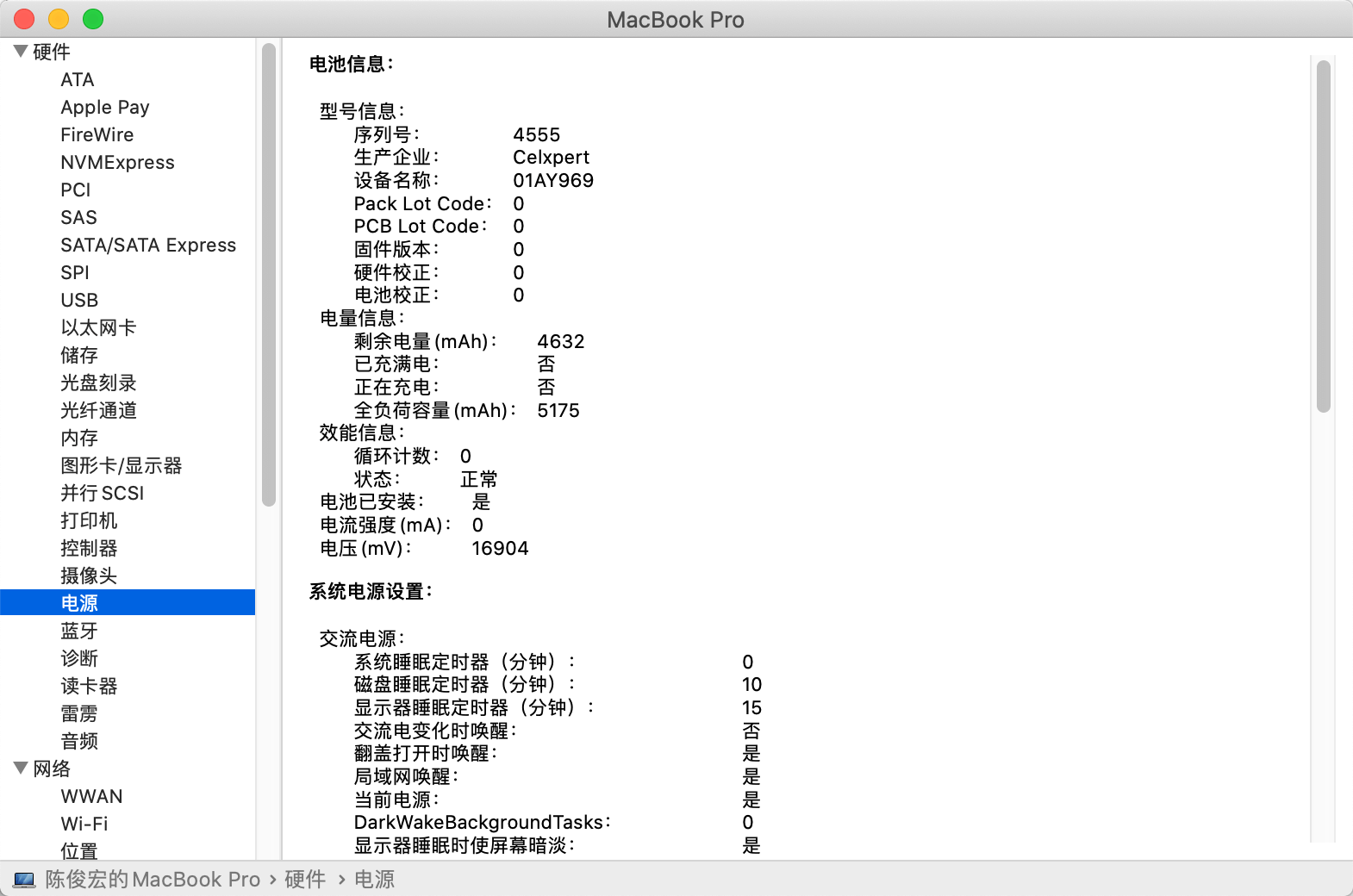Click 电源 in the path bar
Image resolution: width=1353 pixels, height=896 pixels.
tap(375, 879)
